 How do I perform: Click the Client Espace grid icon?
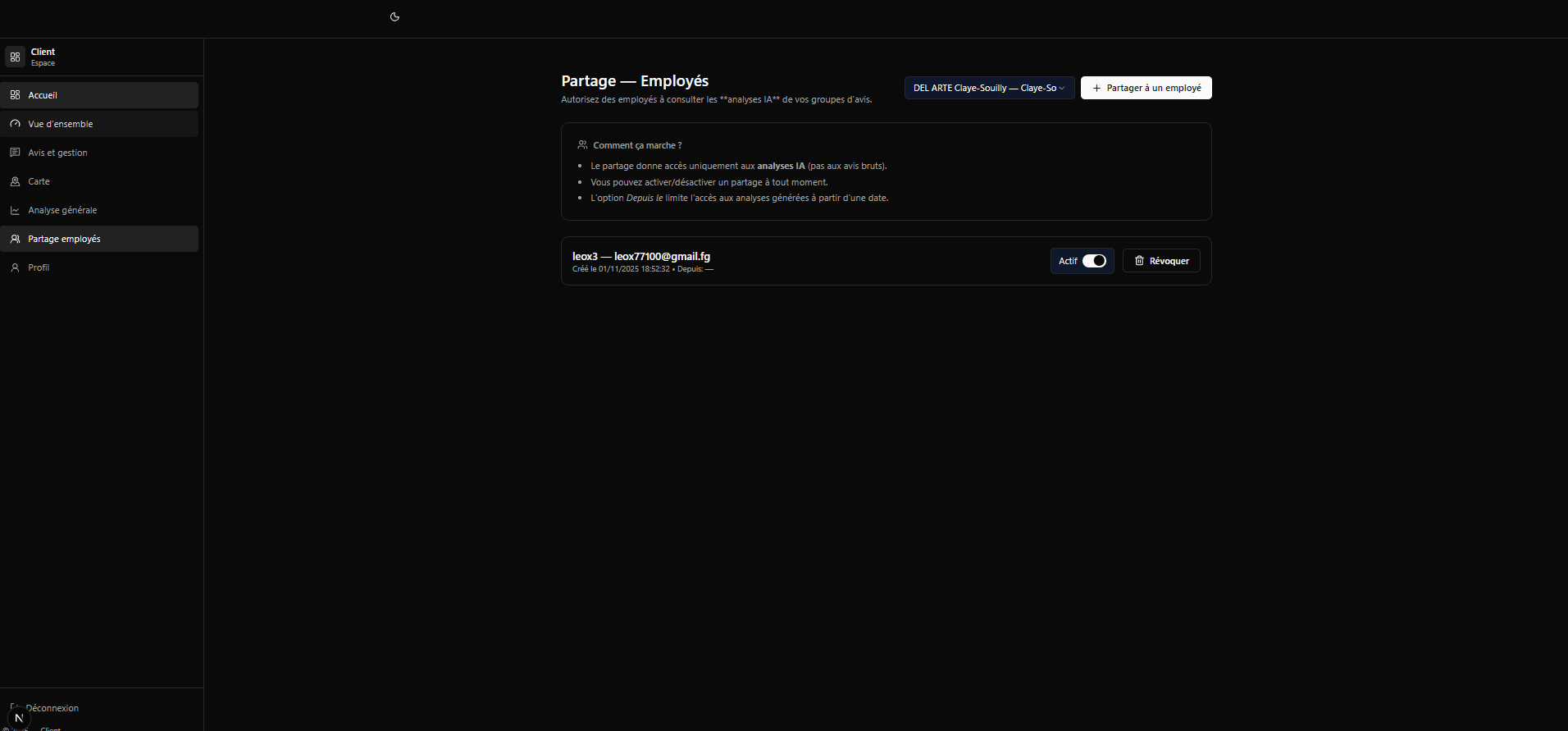(x=15, y=57)
